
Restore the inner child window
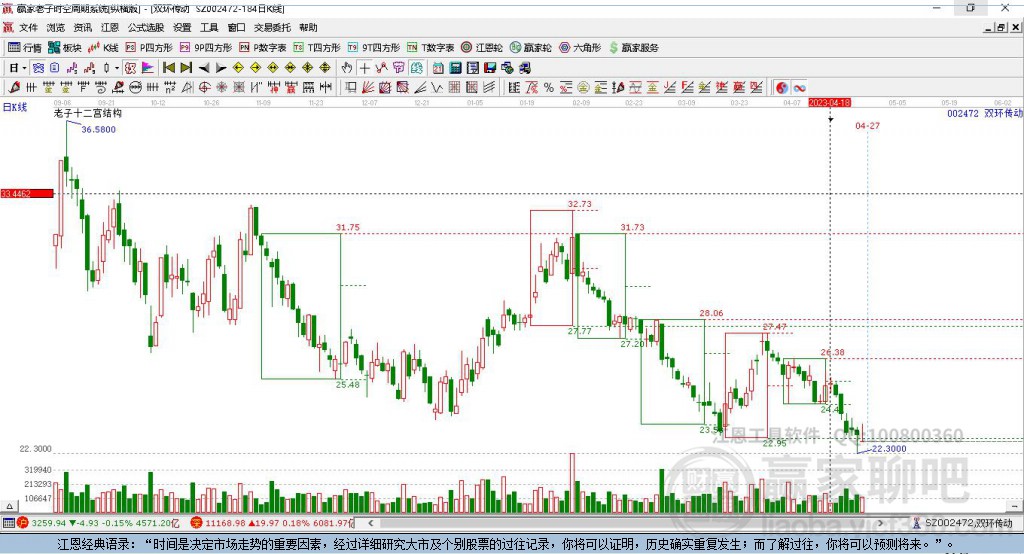1001,27
